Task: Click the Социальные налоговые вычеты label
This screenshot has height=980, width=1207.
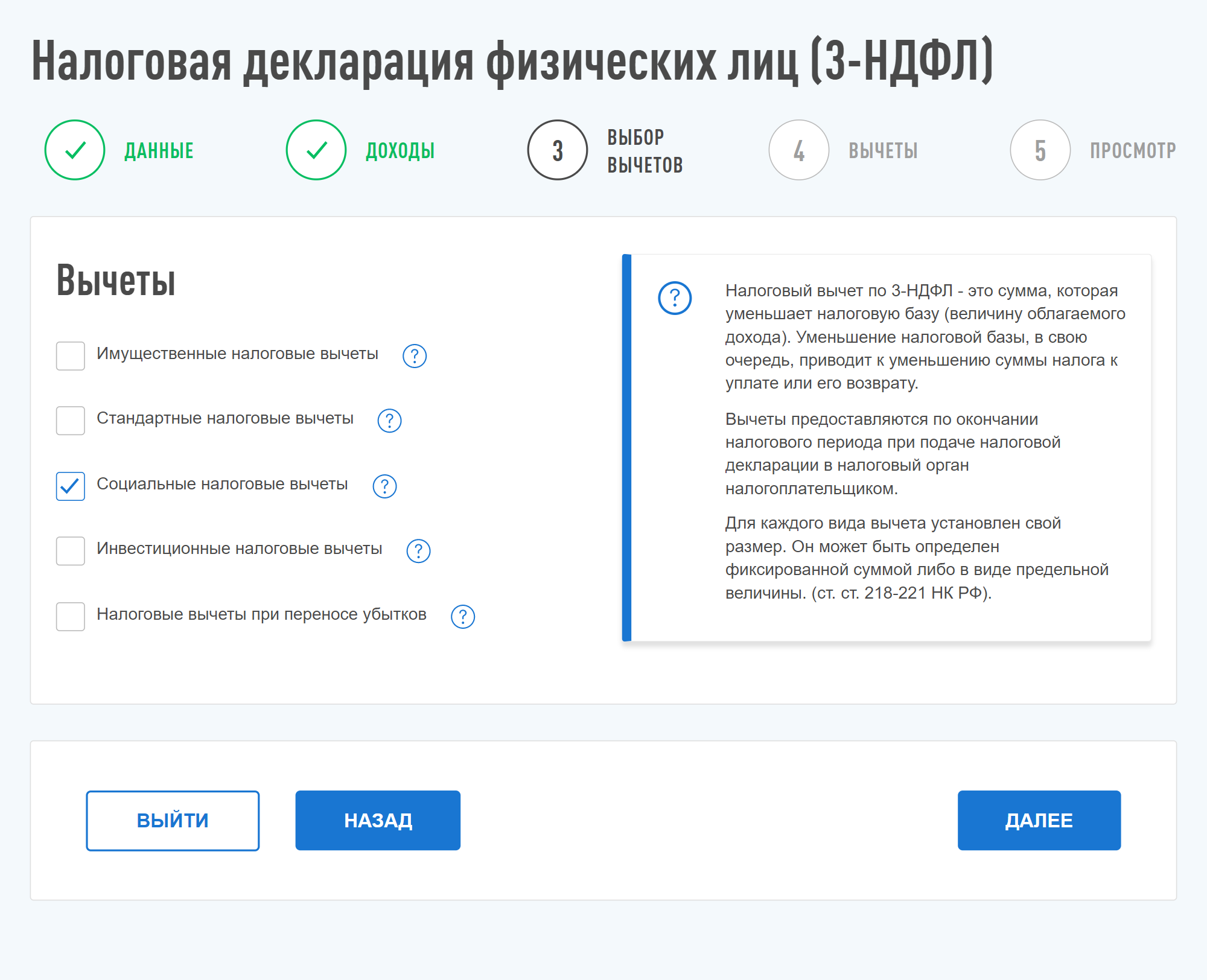Action: point(222,485)
